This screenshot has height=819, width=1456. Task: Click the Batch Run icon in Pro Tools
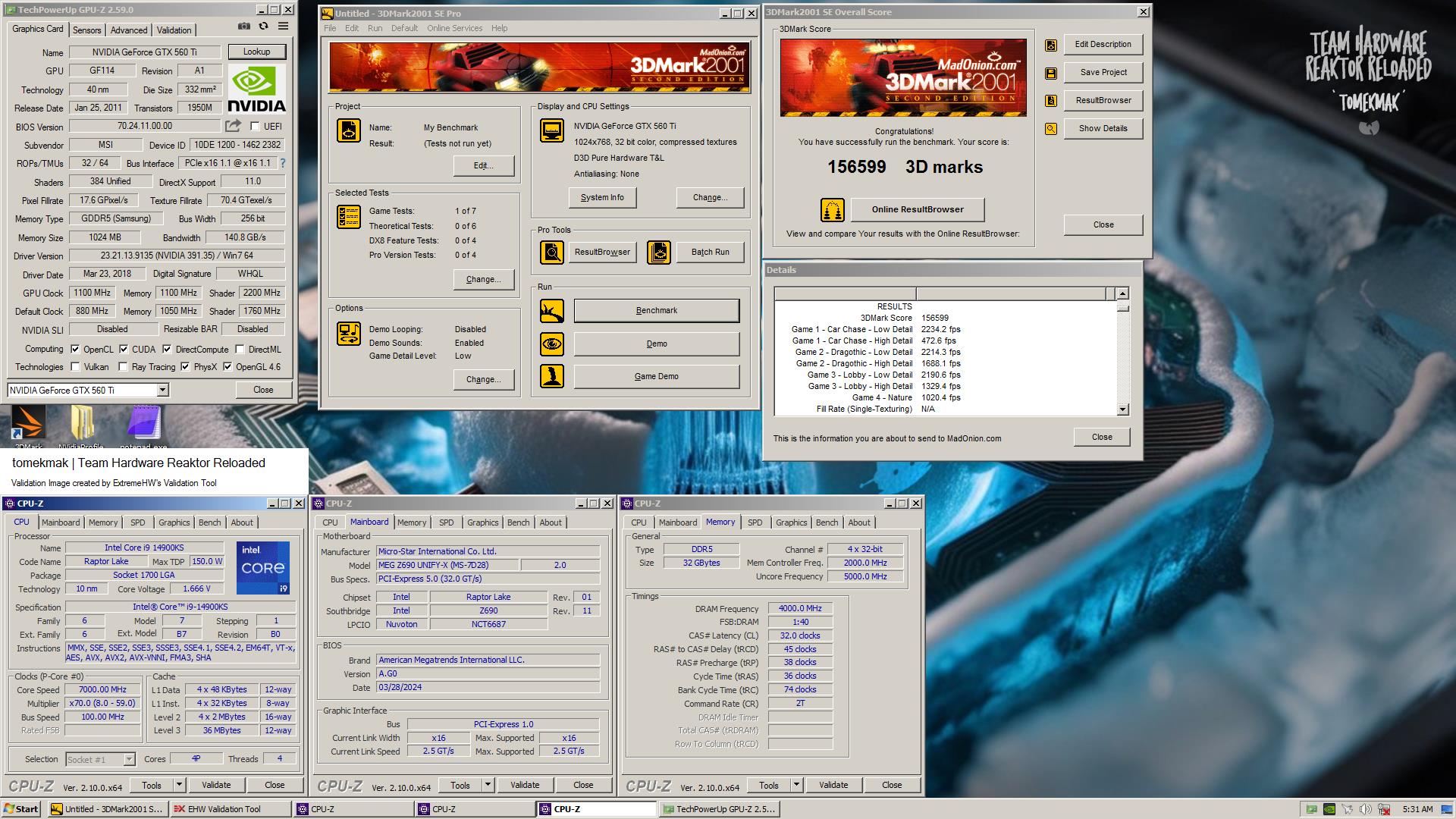pyautogui.click(x=659, y=252)
